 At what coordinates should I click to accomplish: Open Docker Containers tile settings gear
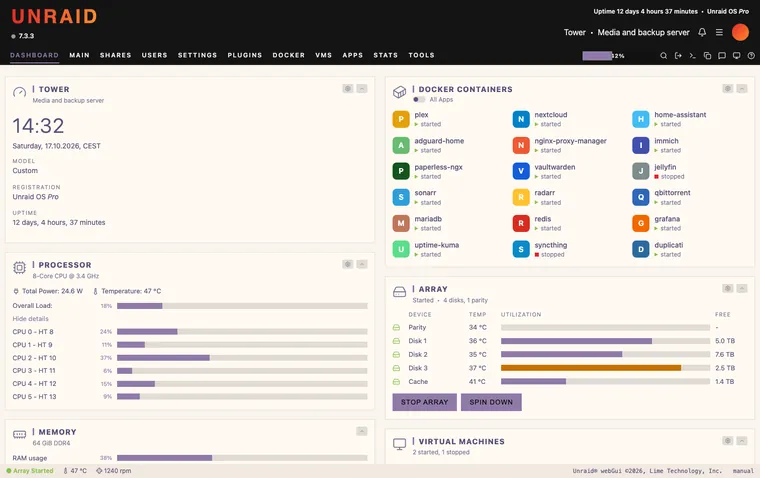pos(728,89)
